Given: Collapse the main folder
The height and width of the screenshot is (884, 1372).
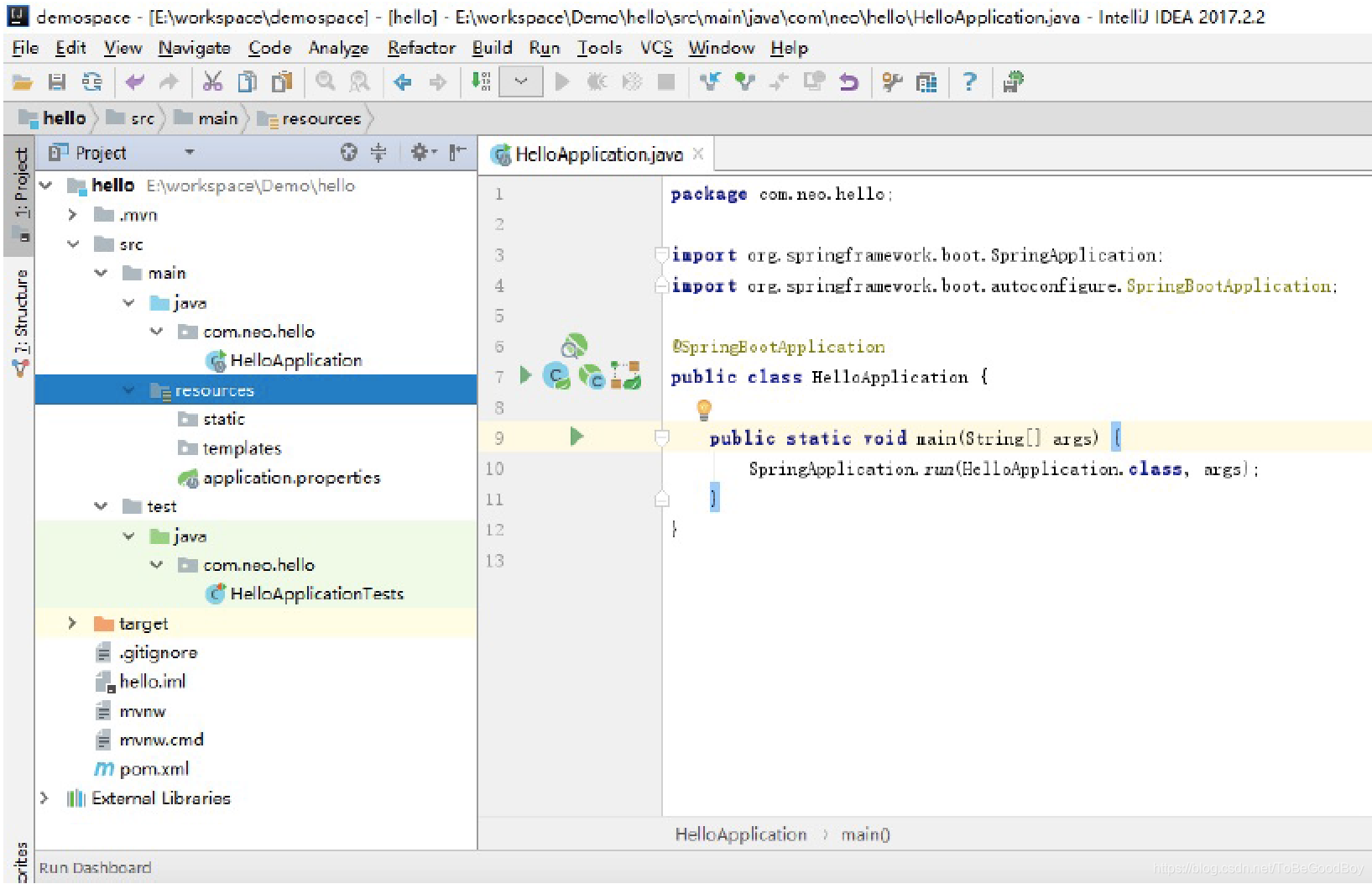Looking at the screenshot, I should (x=101, y=273).
